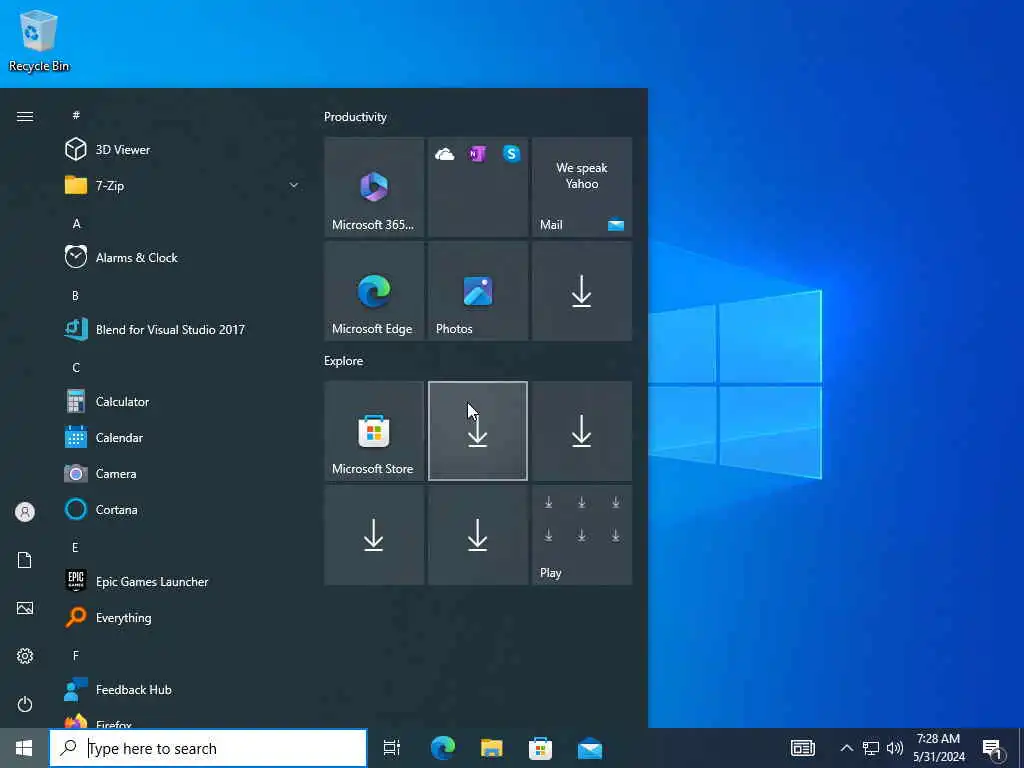Open the Photos tile
The height and width of the screenshot is (768, 1024).
tap(478, 291)
